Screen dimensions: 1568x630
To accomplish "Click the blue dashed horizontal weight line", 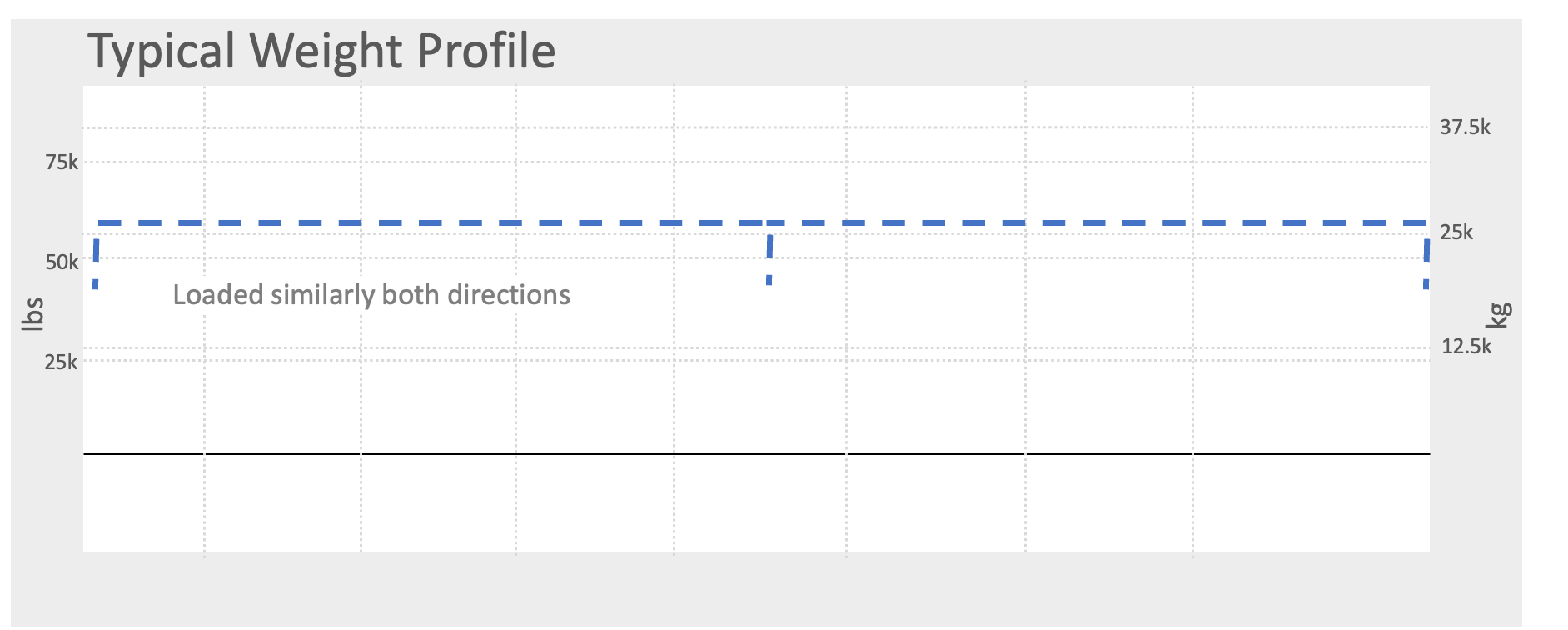I will [x=583, y=223].
